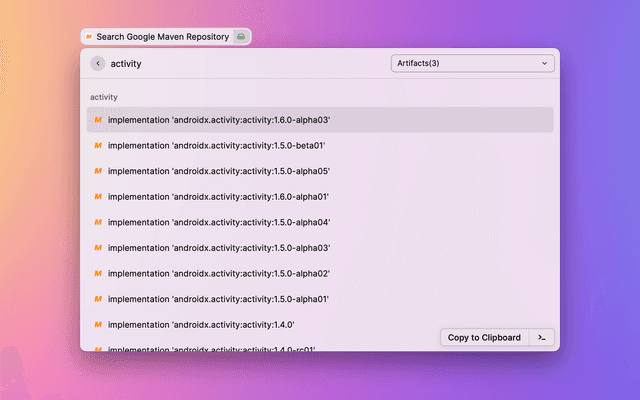640x400 pixels.
Task: Click the back arrow button
Action: [x=98, y=64]
